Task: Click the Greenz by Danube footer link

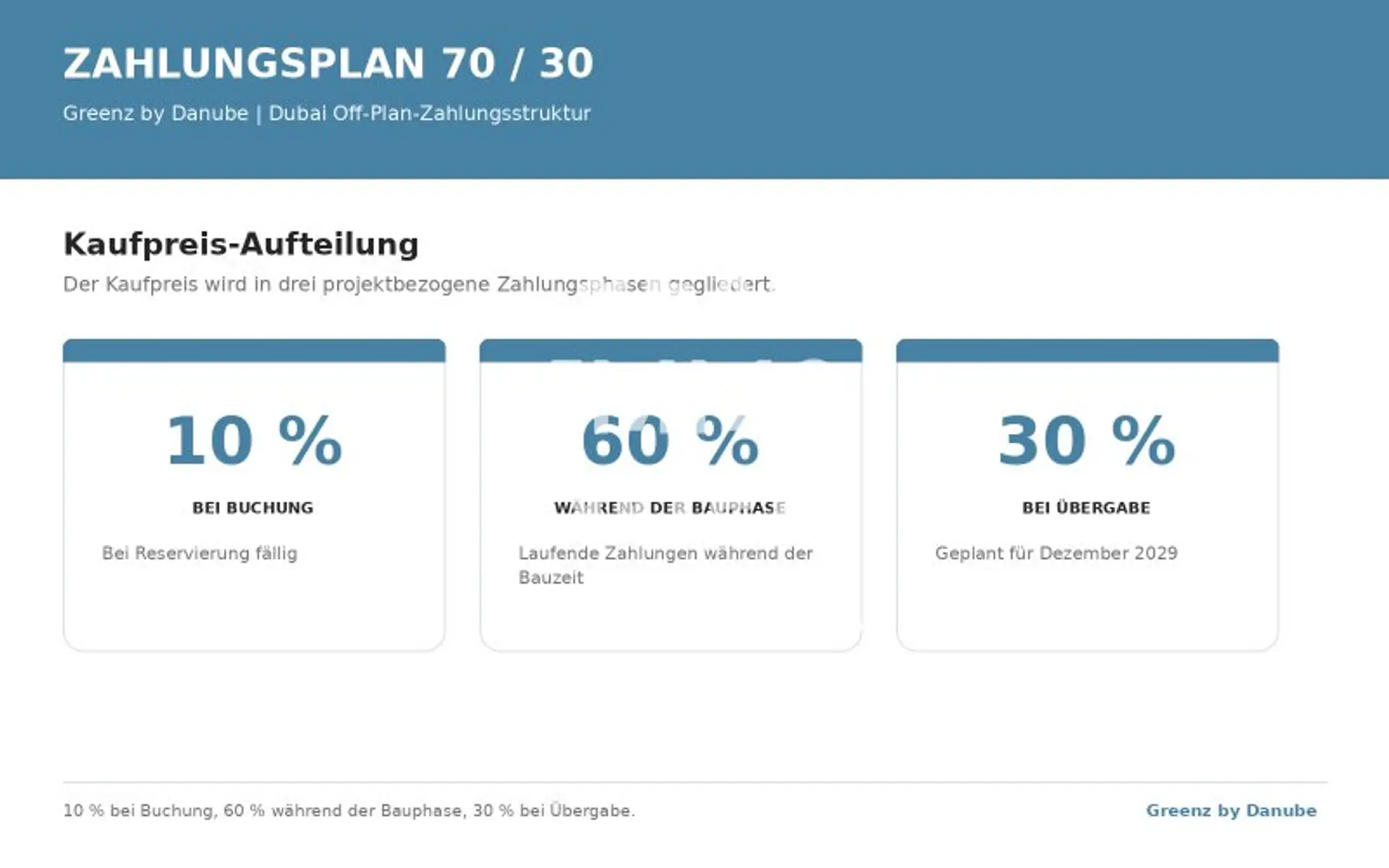Action: pos(1231,811)
